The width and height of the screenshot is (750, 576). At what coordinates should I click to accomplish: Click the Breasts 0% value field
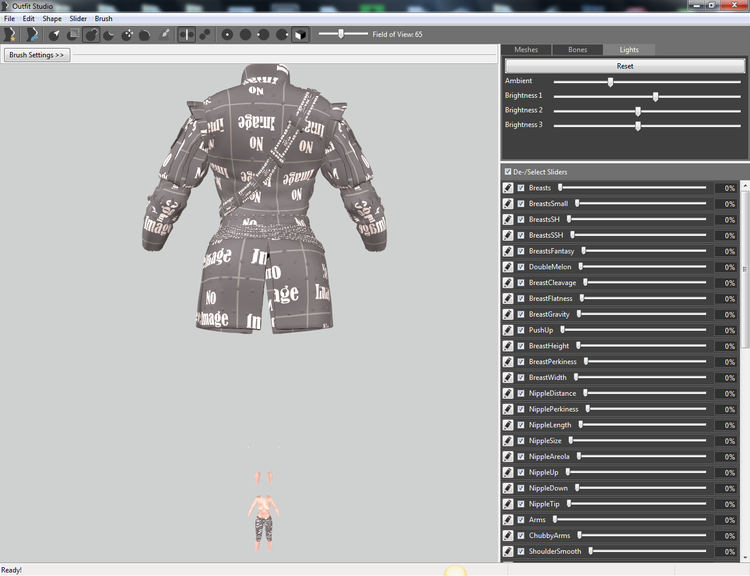[726, 188]
